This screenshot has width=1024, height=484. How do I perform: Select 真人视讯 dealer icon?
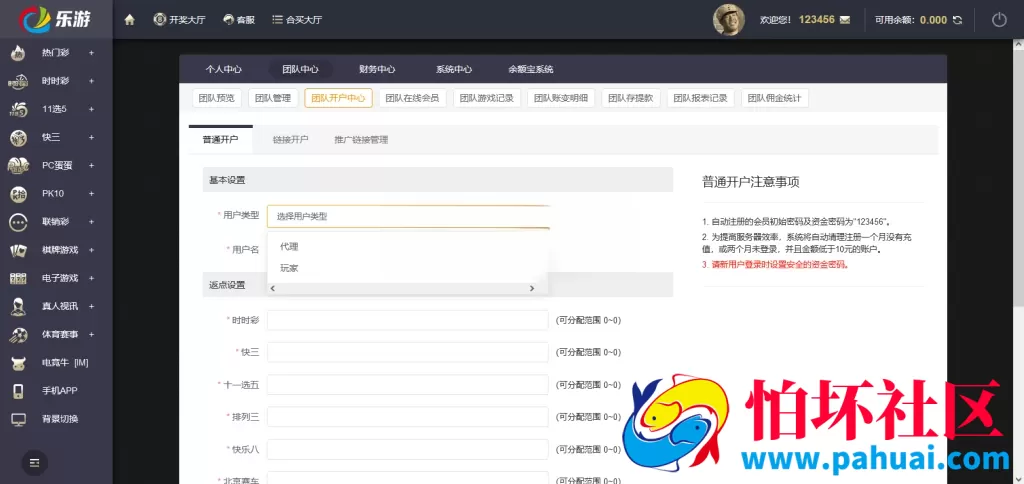point(18,306)
